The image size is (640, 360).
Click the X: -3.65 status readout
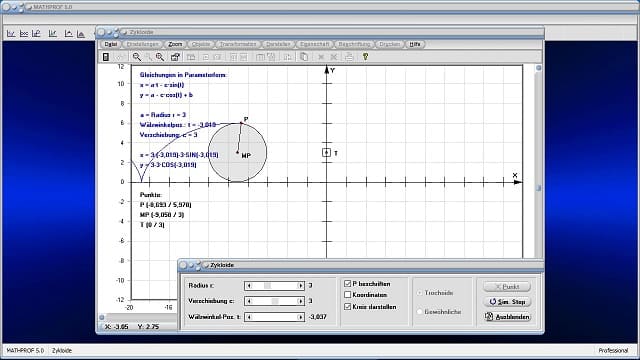point(116,327)
